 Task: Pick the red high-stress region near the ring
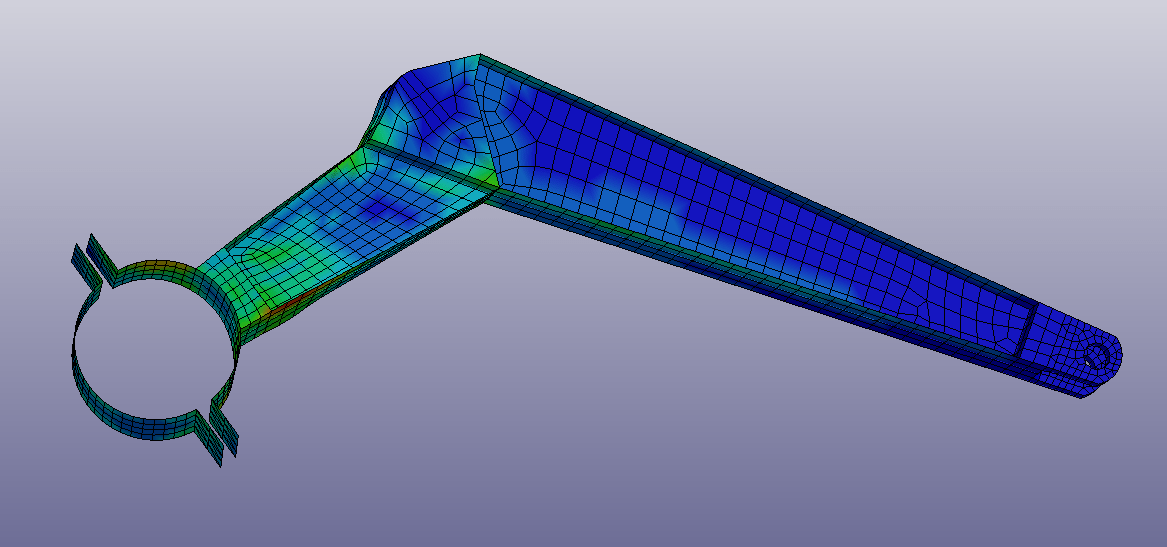point(297,303)
